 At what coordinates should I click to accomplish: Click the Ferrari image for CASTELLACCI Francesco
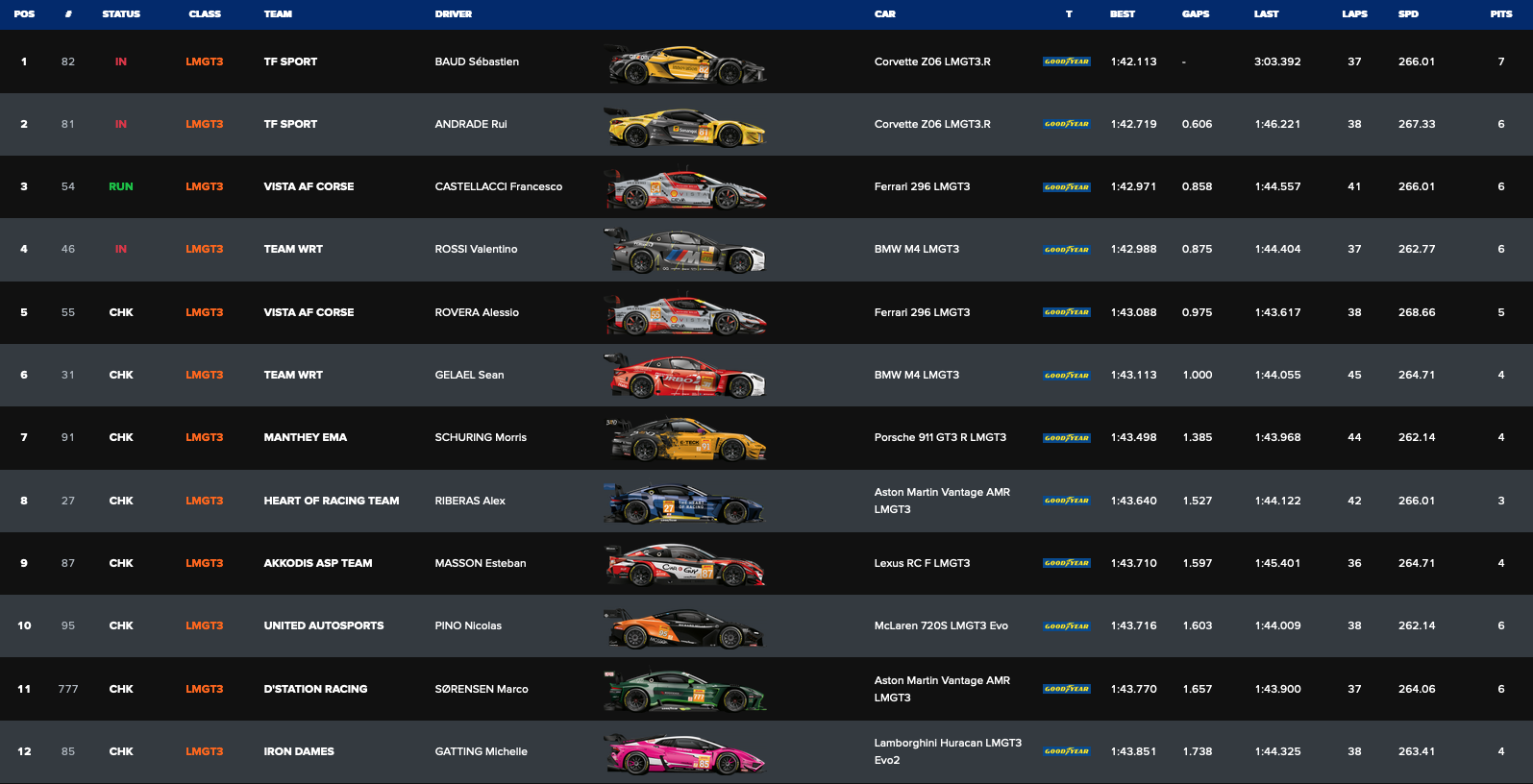coord(685,188)
